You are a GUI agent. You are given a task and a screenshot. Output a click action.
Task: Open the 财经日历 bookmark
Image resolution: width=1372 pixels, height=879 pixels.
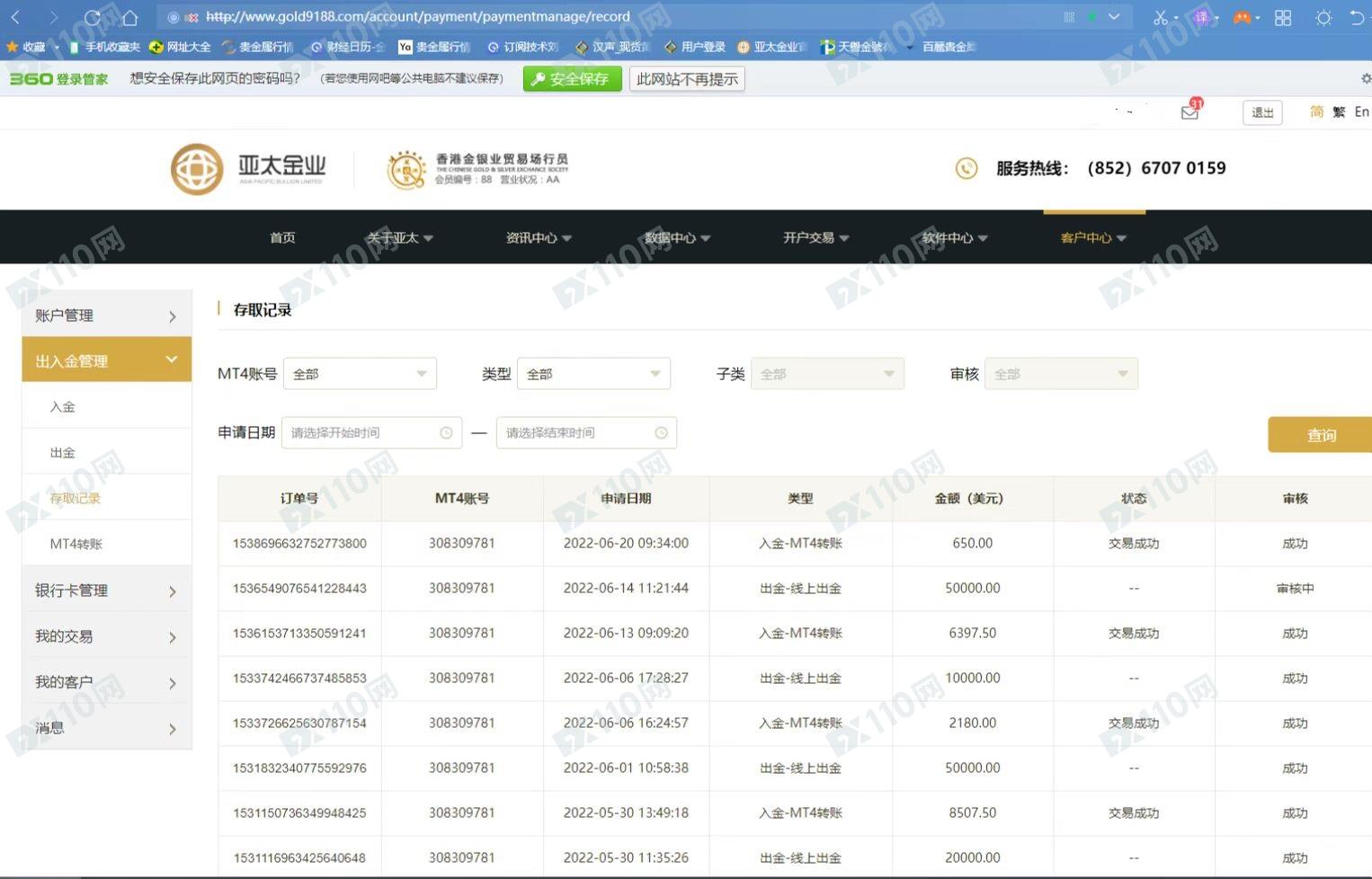[x=348, y=47]
